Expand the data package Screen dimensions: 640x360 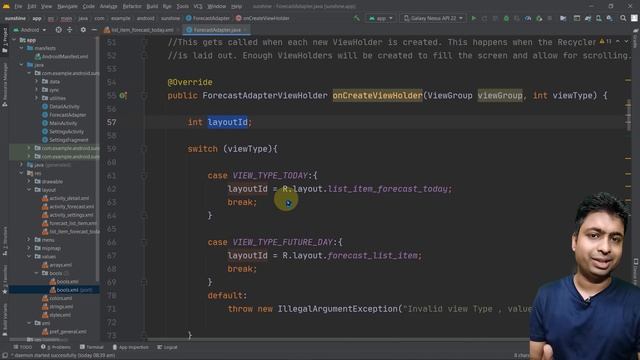click(x=36, y=81)
